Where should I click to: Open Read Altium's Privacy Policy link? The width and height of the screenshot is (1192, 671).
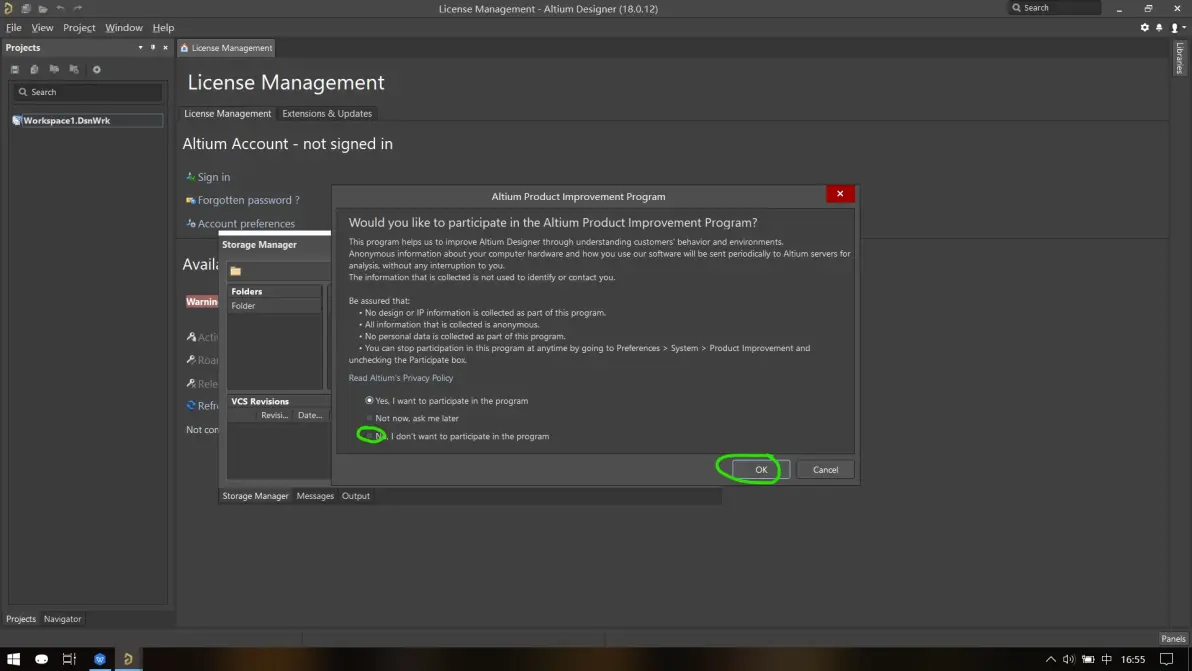pos(401,378)
